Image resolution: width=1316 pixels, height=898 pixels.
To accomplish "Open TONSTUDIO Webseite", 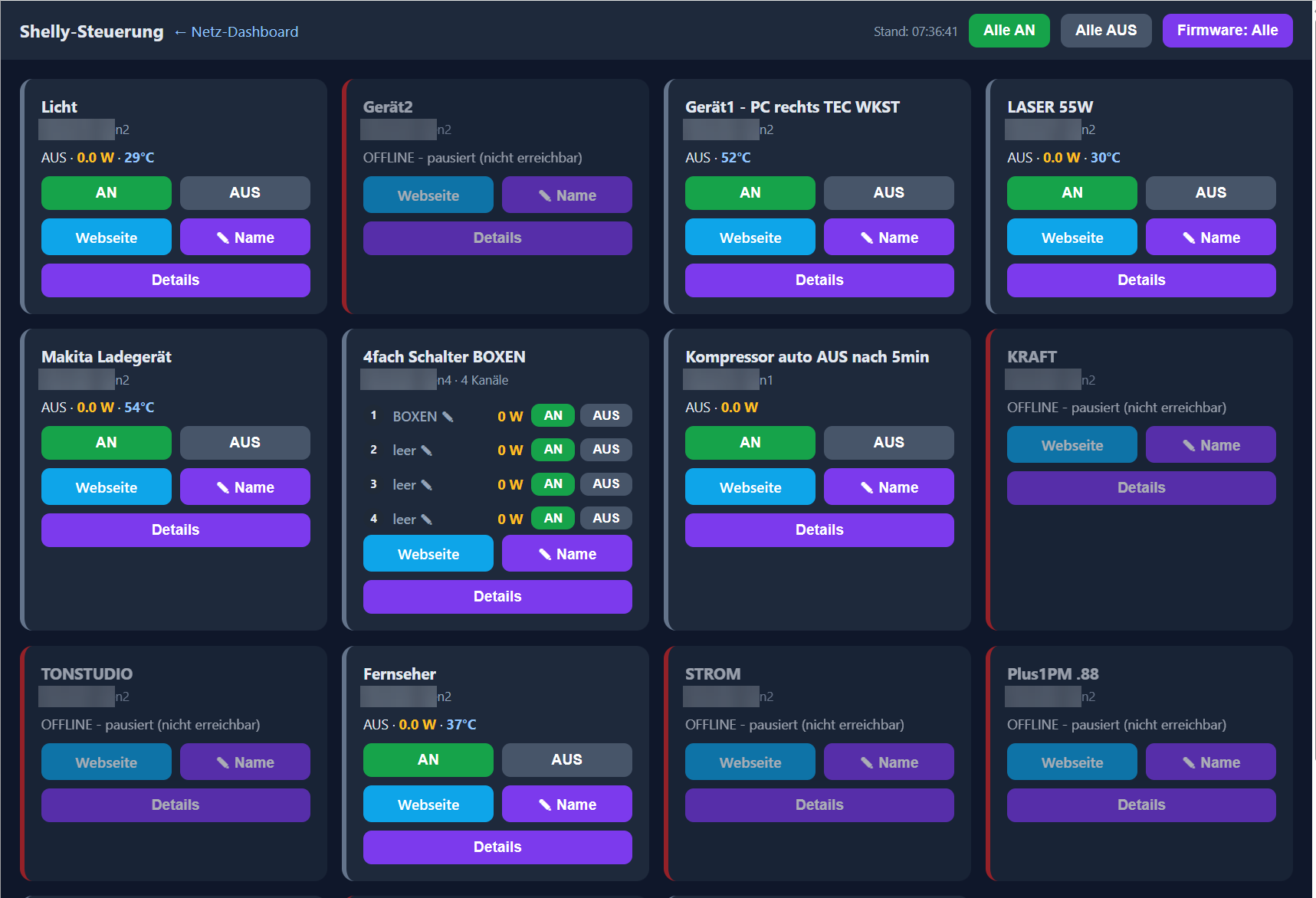I will click(x=107, y=762).
